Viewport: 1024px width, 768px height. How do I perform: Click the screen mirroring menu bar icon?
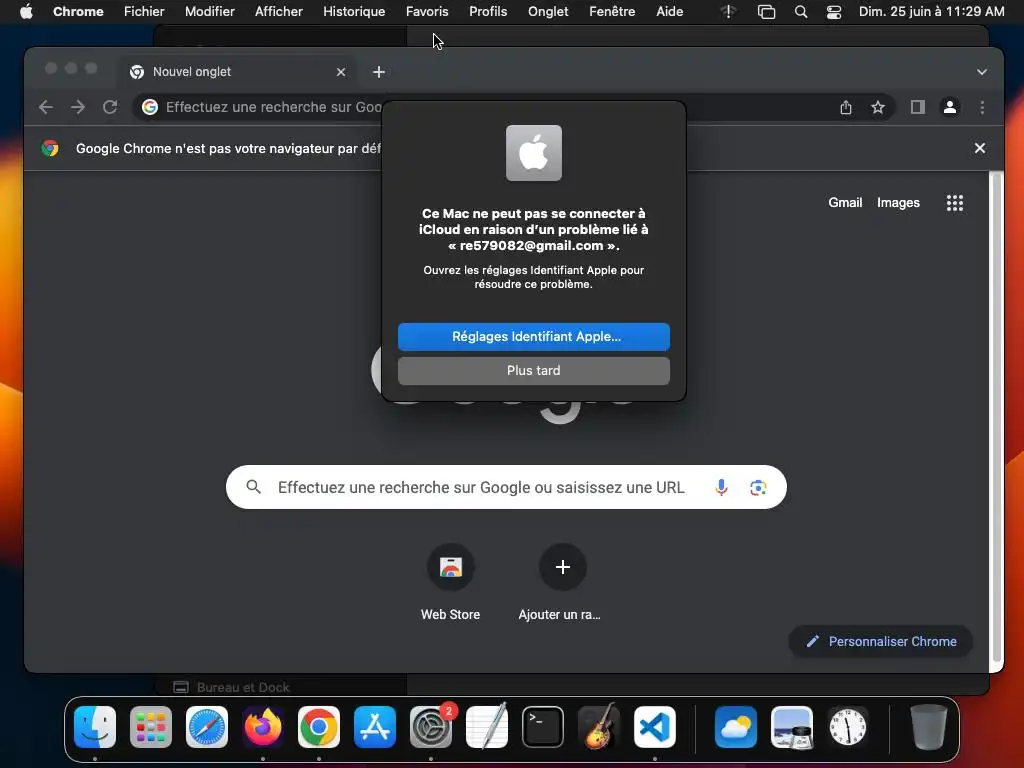[766, 12]
